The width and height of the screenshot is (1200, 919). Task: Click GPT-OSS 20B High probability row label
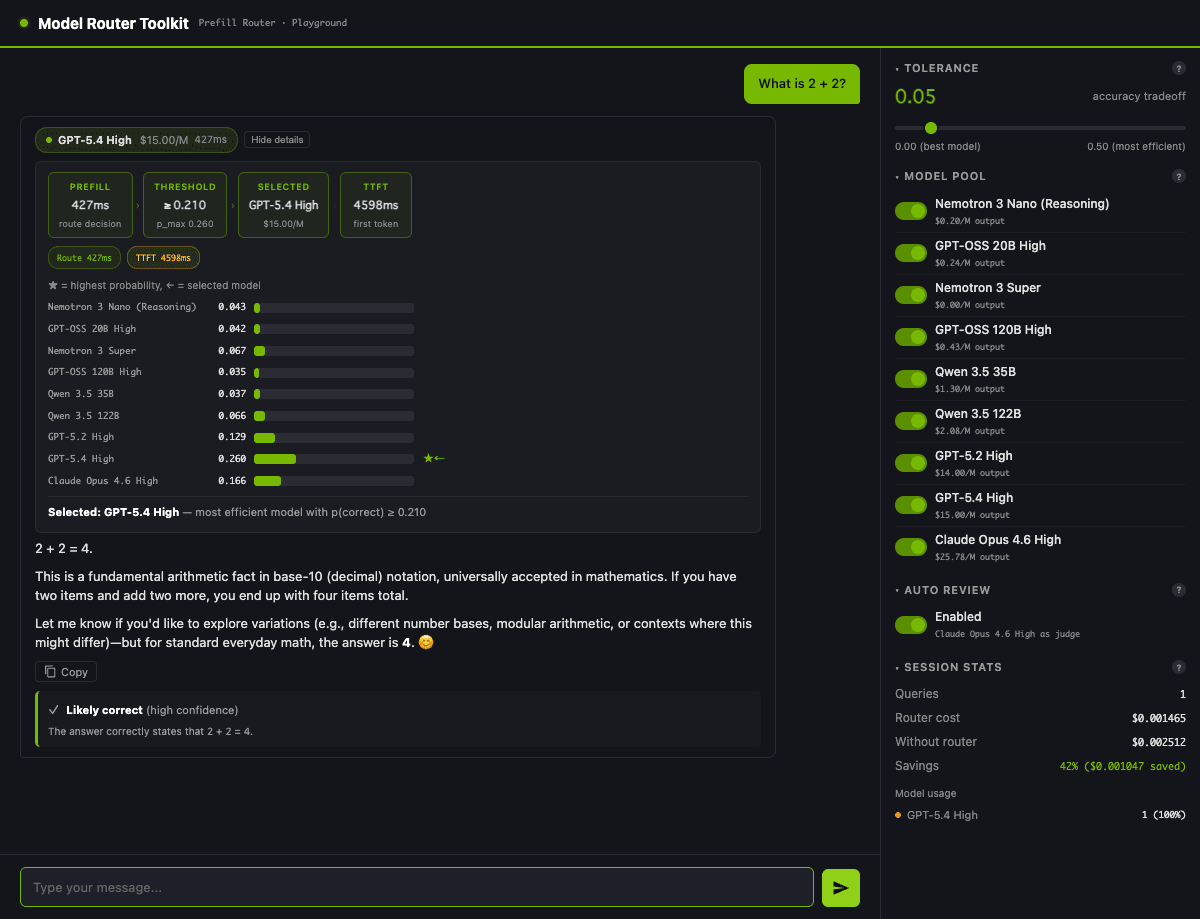click(x=92, y=329)
